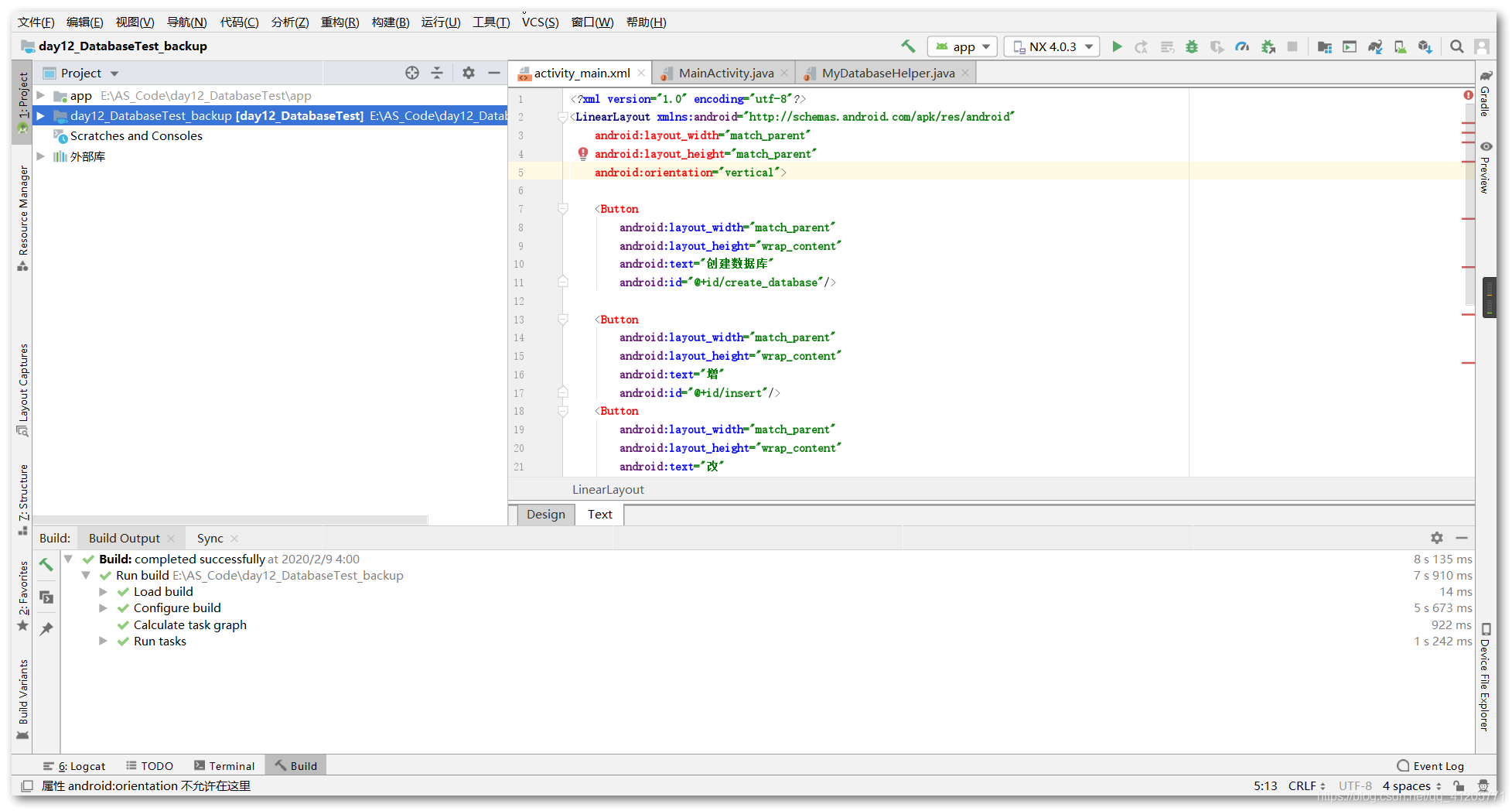Viewport: 1512px width, 811px height.
Task: Toggle the Build Variants sidebar button
Action: tap(22, 700)
